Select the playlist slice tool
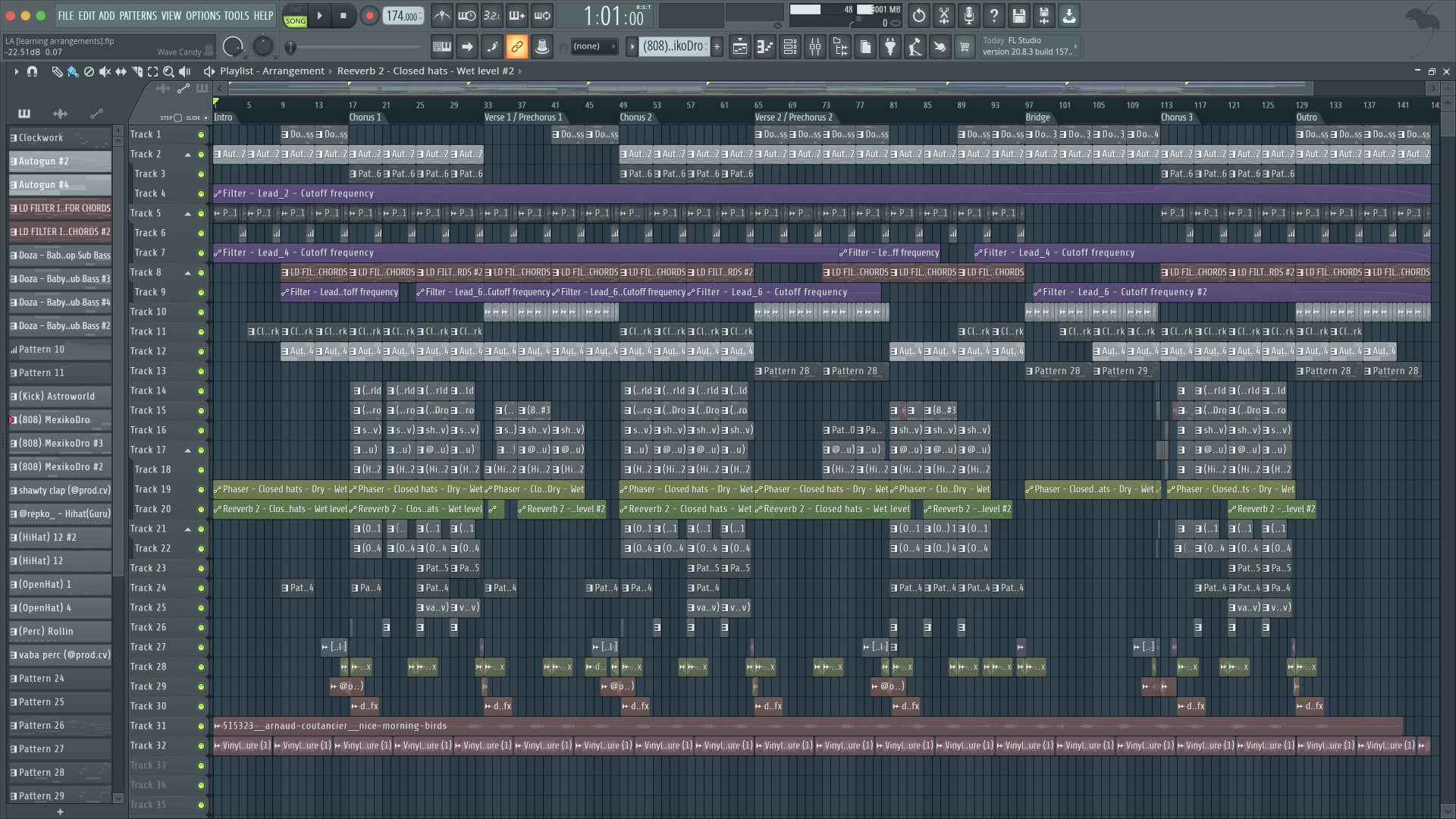 coord(137,71)
